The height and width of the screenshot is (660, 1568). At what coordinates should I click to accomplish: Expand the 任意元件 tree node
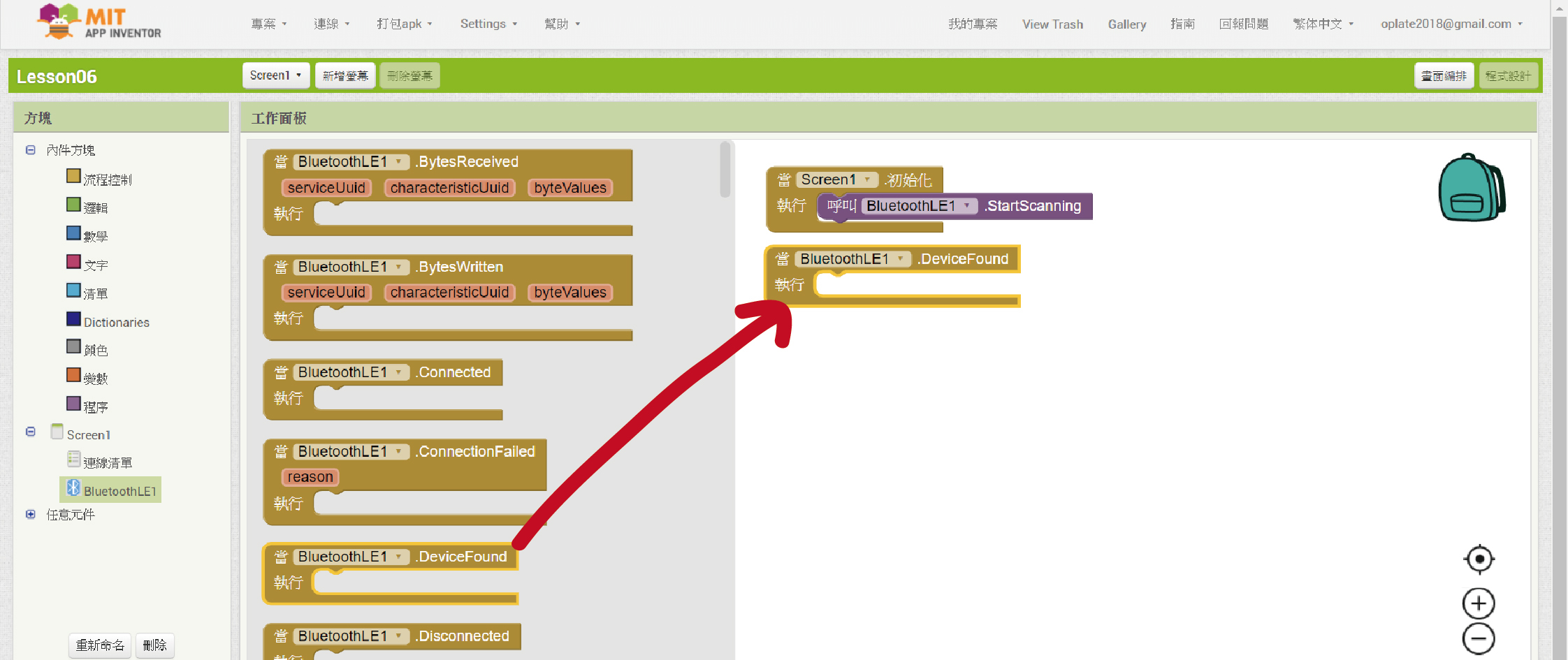click(31, 515)
